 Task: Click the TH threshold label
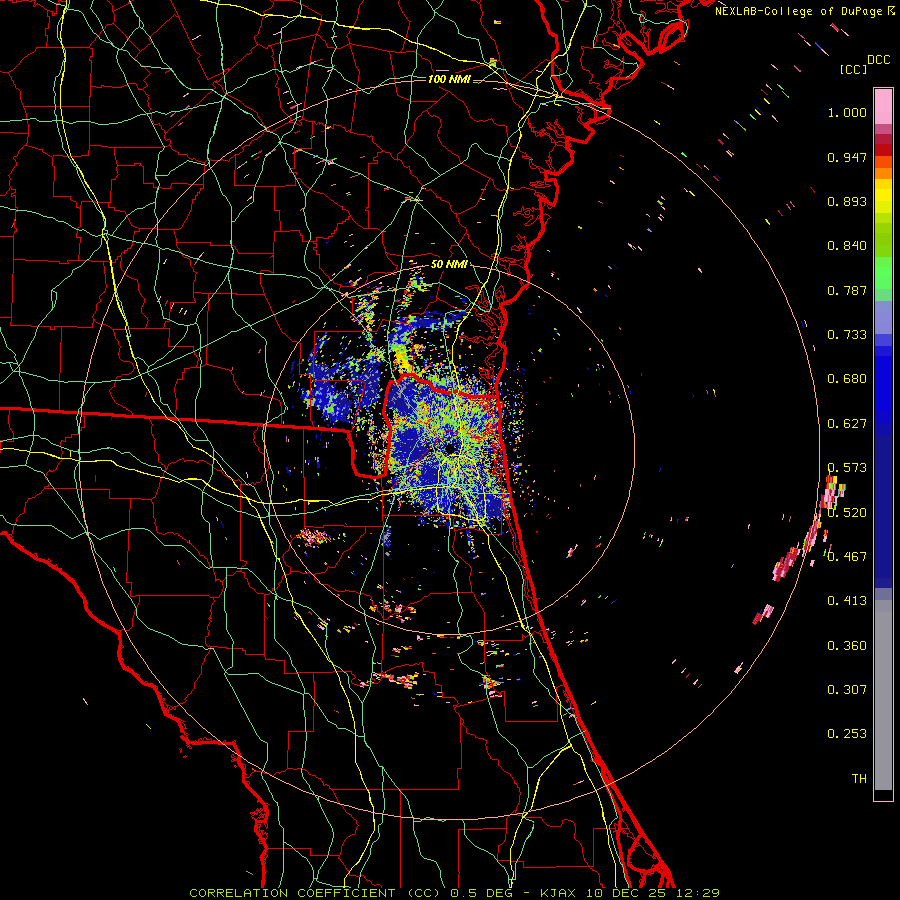pyautogui.click(x=859, y=779)
